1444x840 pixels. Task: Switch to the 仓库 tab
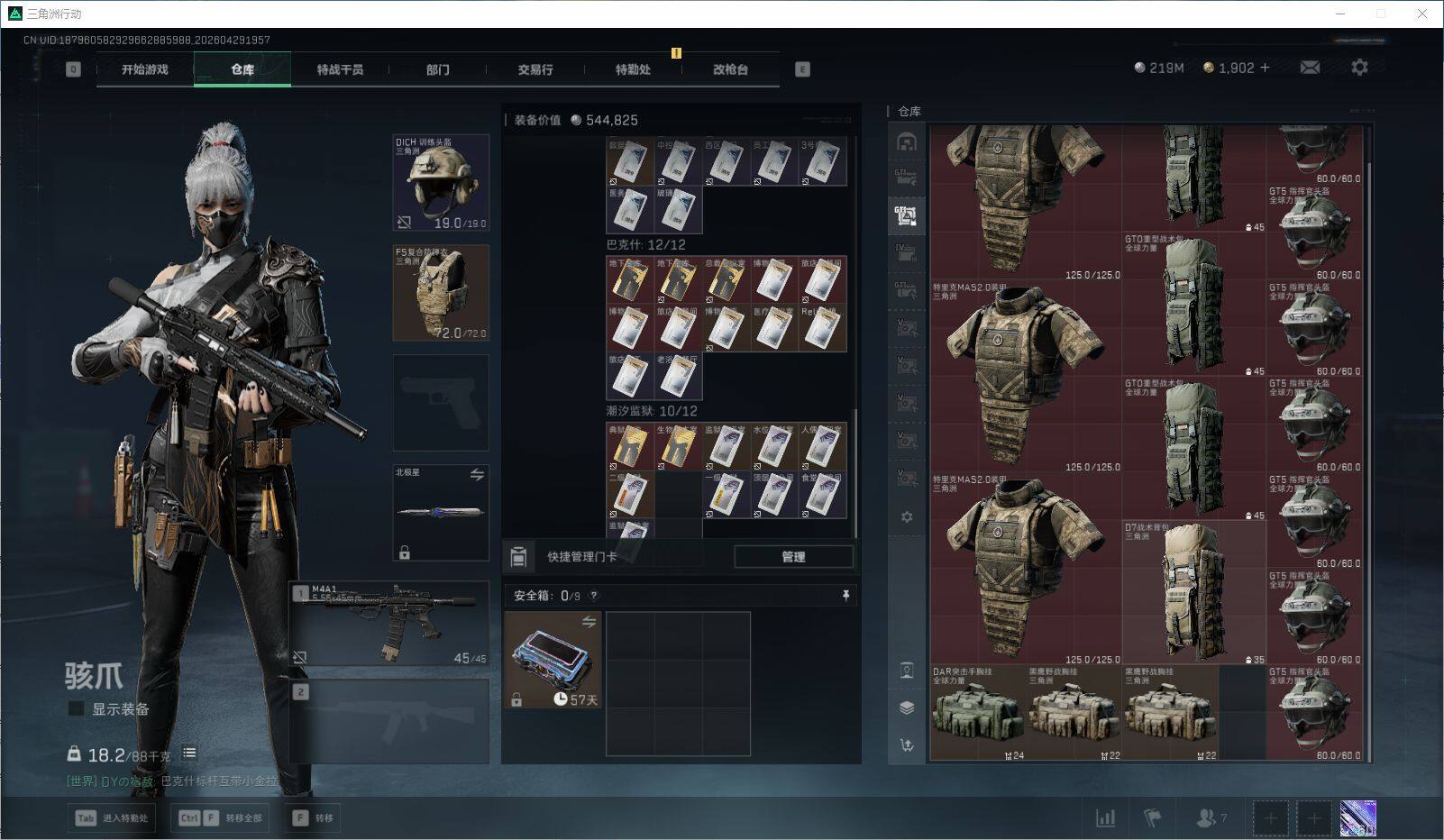[x=242, y=69]
